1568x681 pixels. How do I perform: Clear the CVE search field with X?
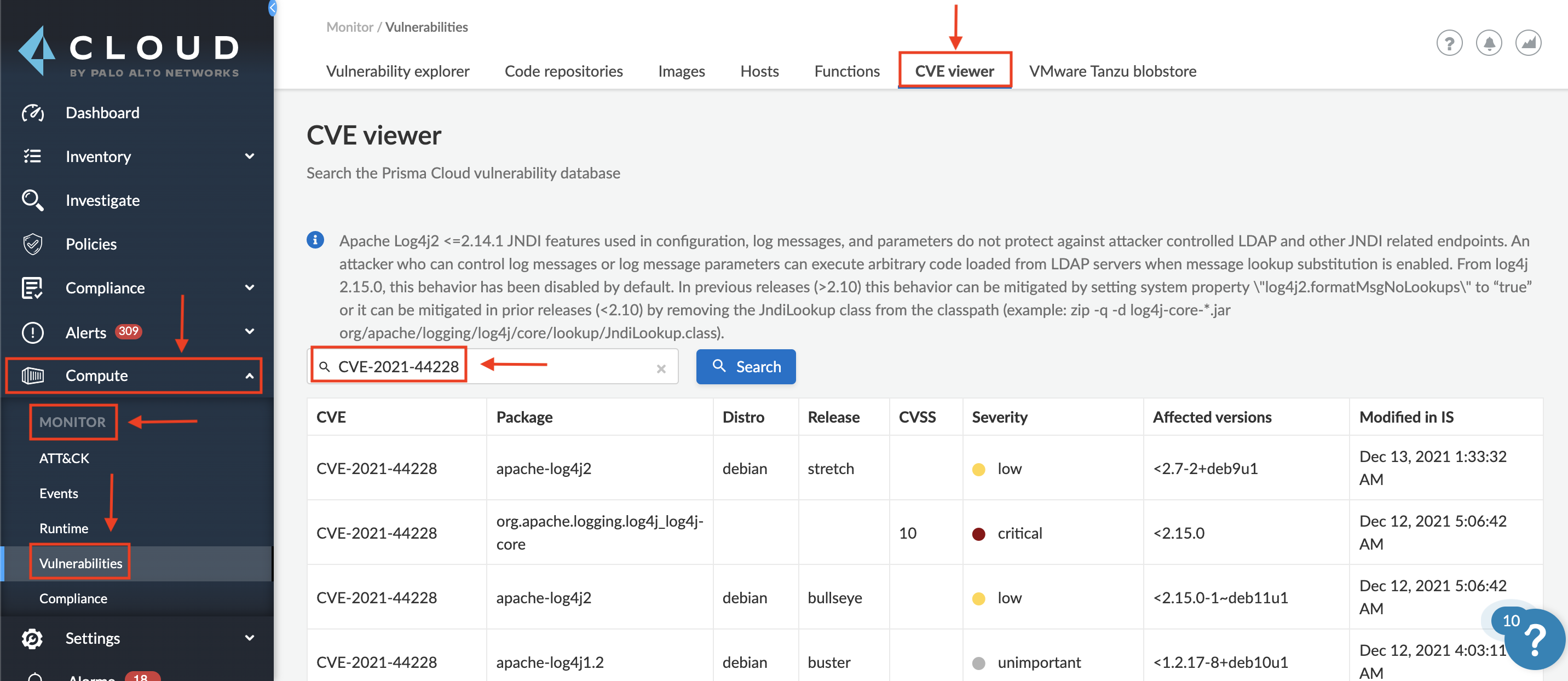tap(661, 368)
